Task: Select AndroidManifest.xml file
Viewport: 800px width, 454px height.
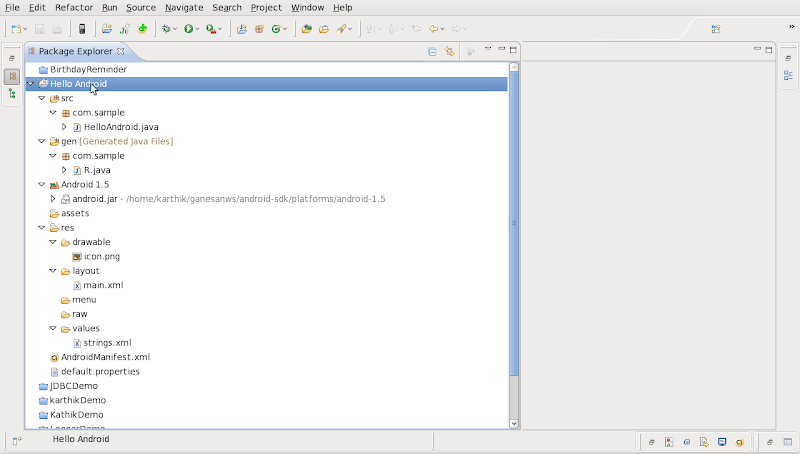Action: click(x=105, y=357)
